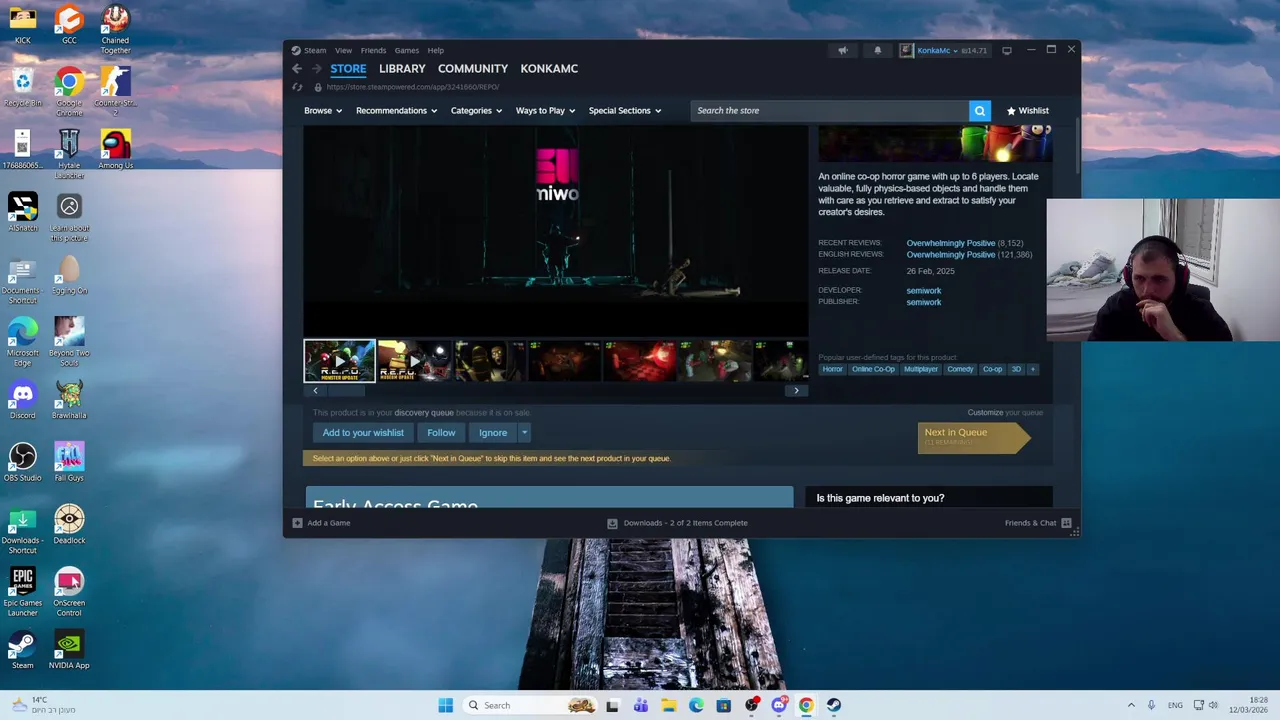Open the Ignore options dropdown arrow
This screenshot has width=1280, height=720.
pos(524,433)
